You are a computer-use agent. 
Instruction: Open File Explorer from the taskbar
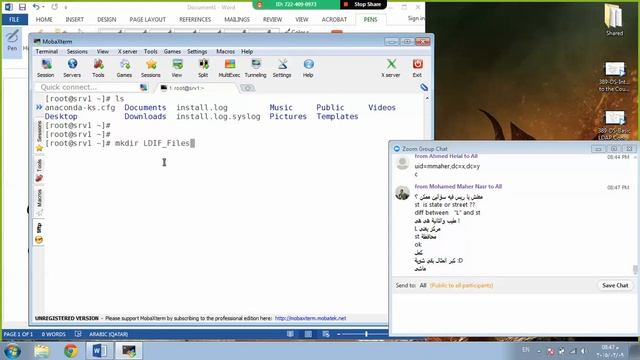pos(42,351)
